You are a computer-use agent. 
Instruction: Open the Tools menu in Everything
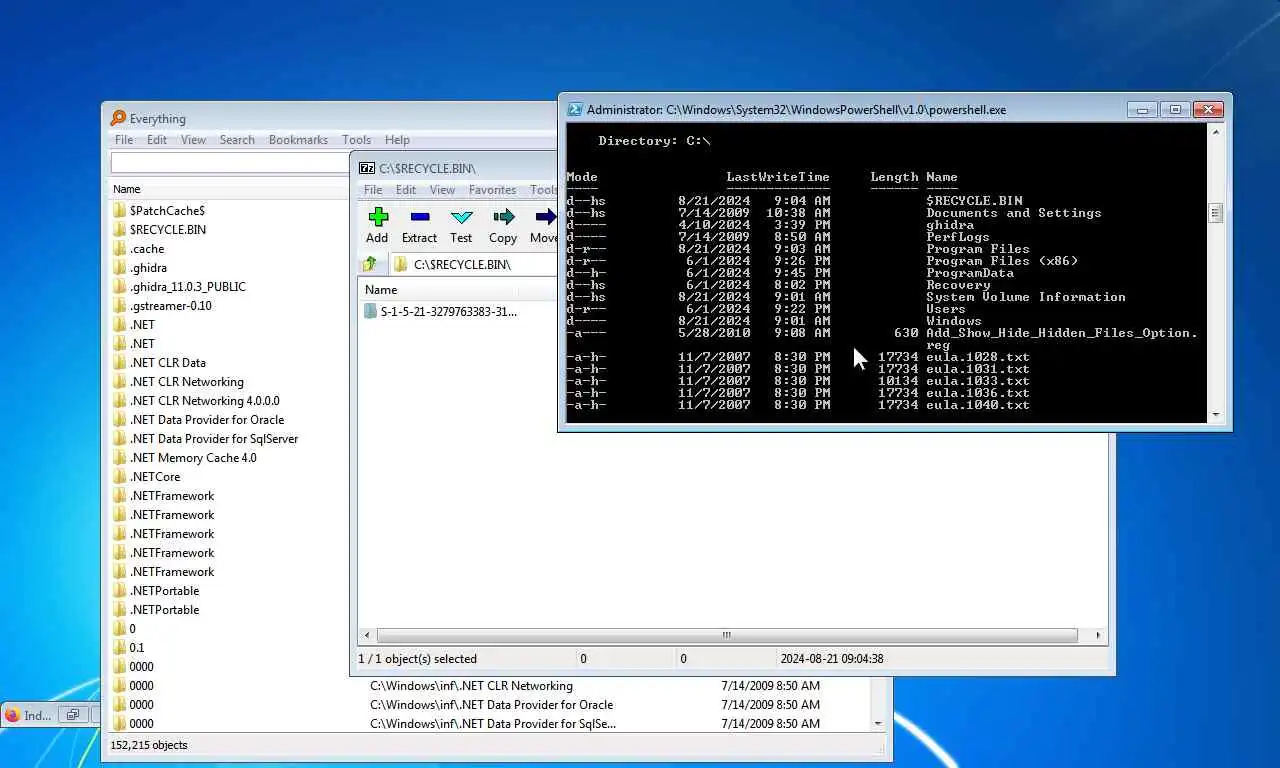pos(356,140)
